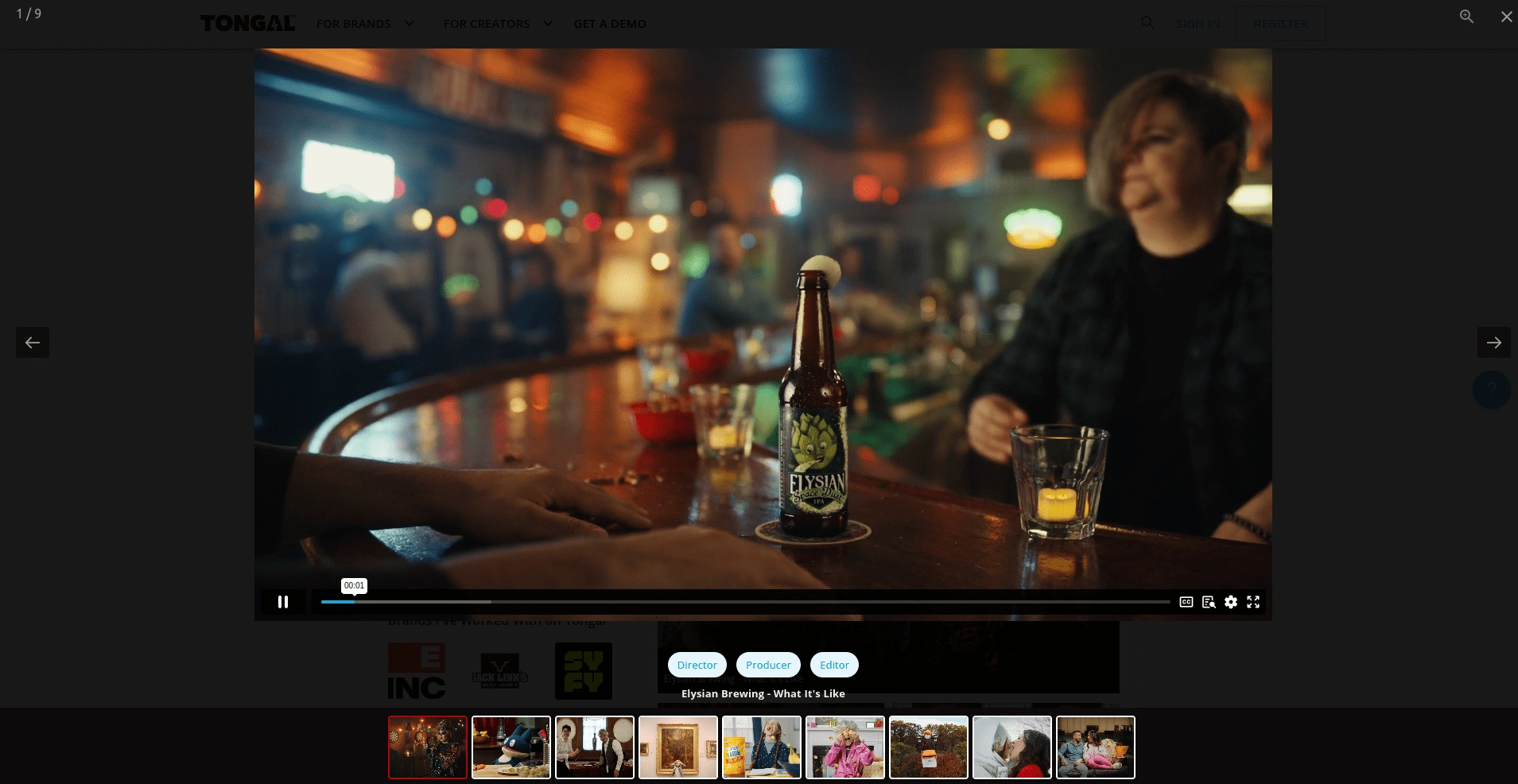The image size is (1518, 784).
Task: Pause the video playback
Action: coord(283,602)
